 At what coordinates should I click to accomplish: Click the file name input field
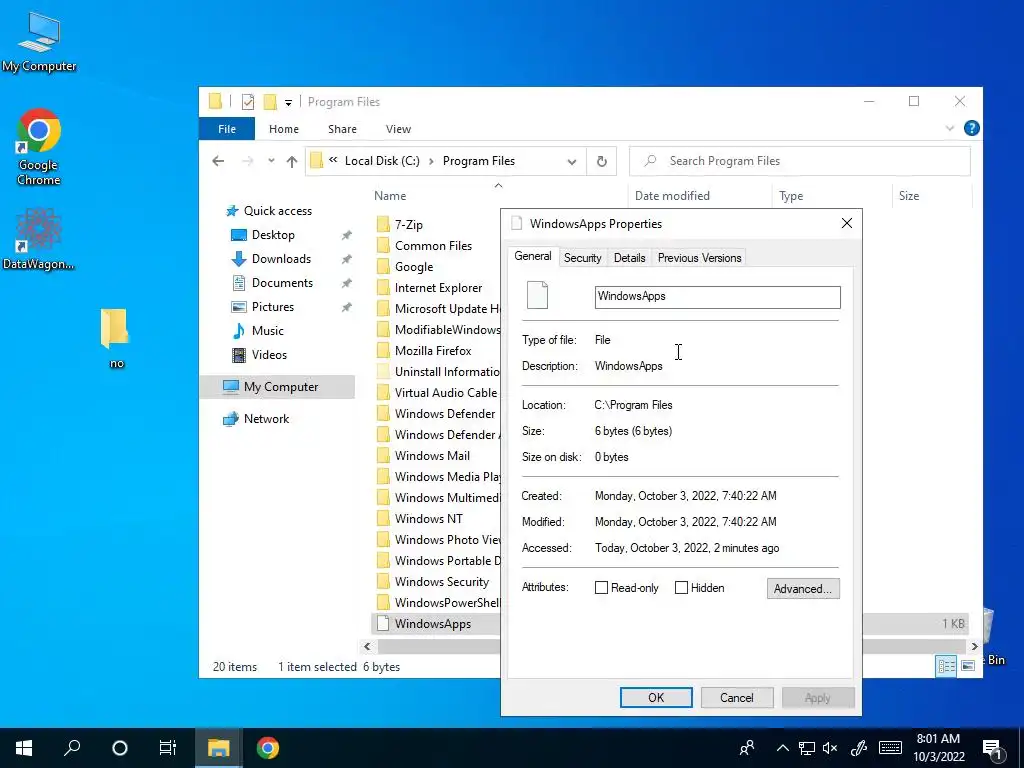click(717, 297)
